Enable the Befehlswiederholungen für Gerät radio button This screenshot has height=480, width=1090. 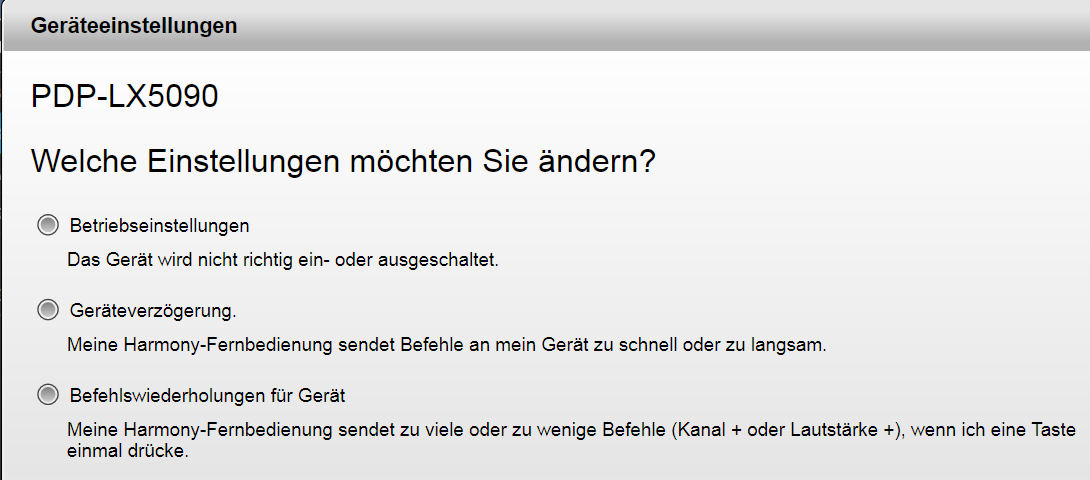tap(47, 395)
